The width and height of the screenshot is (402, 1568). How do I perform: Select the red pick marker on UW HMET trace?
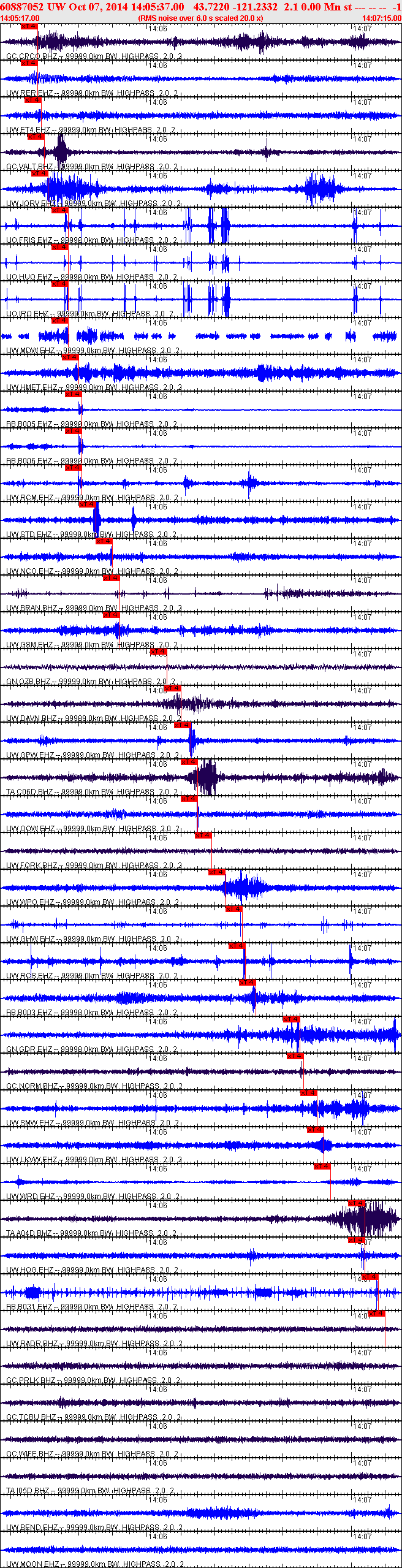[70, 357]
